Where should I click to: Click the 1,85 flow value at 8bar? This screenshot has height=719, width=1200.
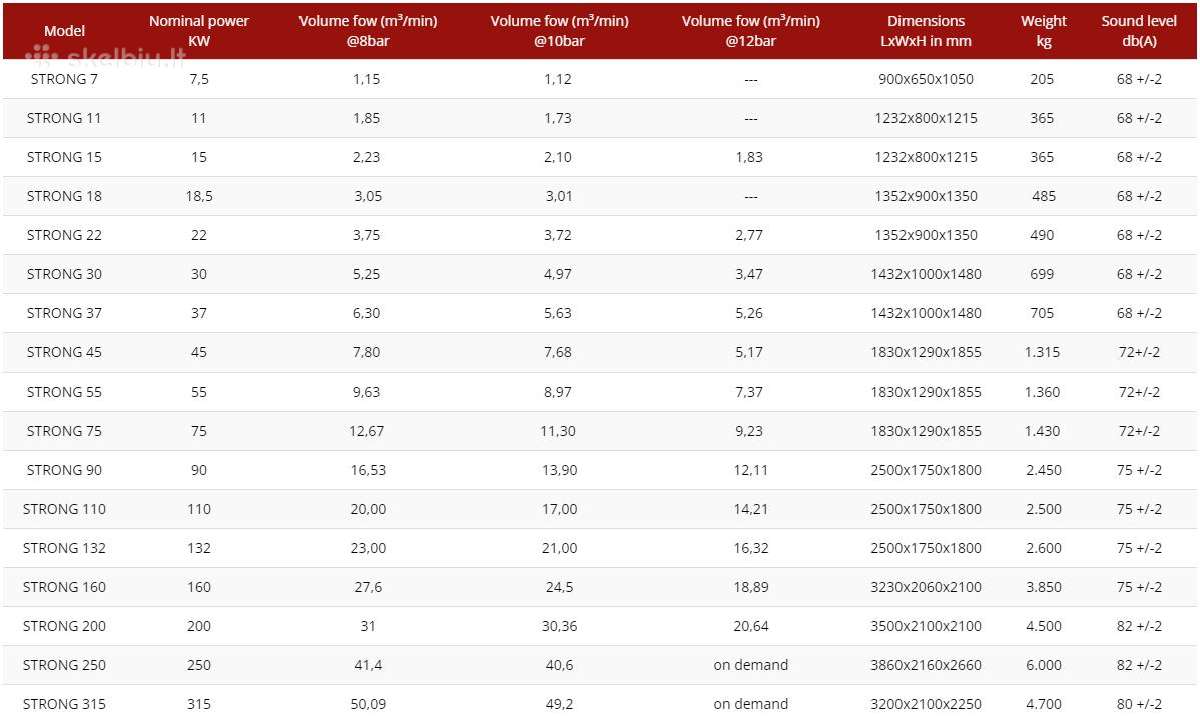pyautogui.click(x=367, y=118)
